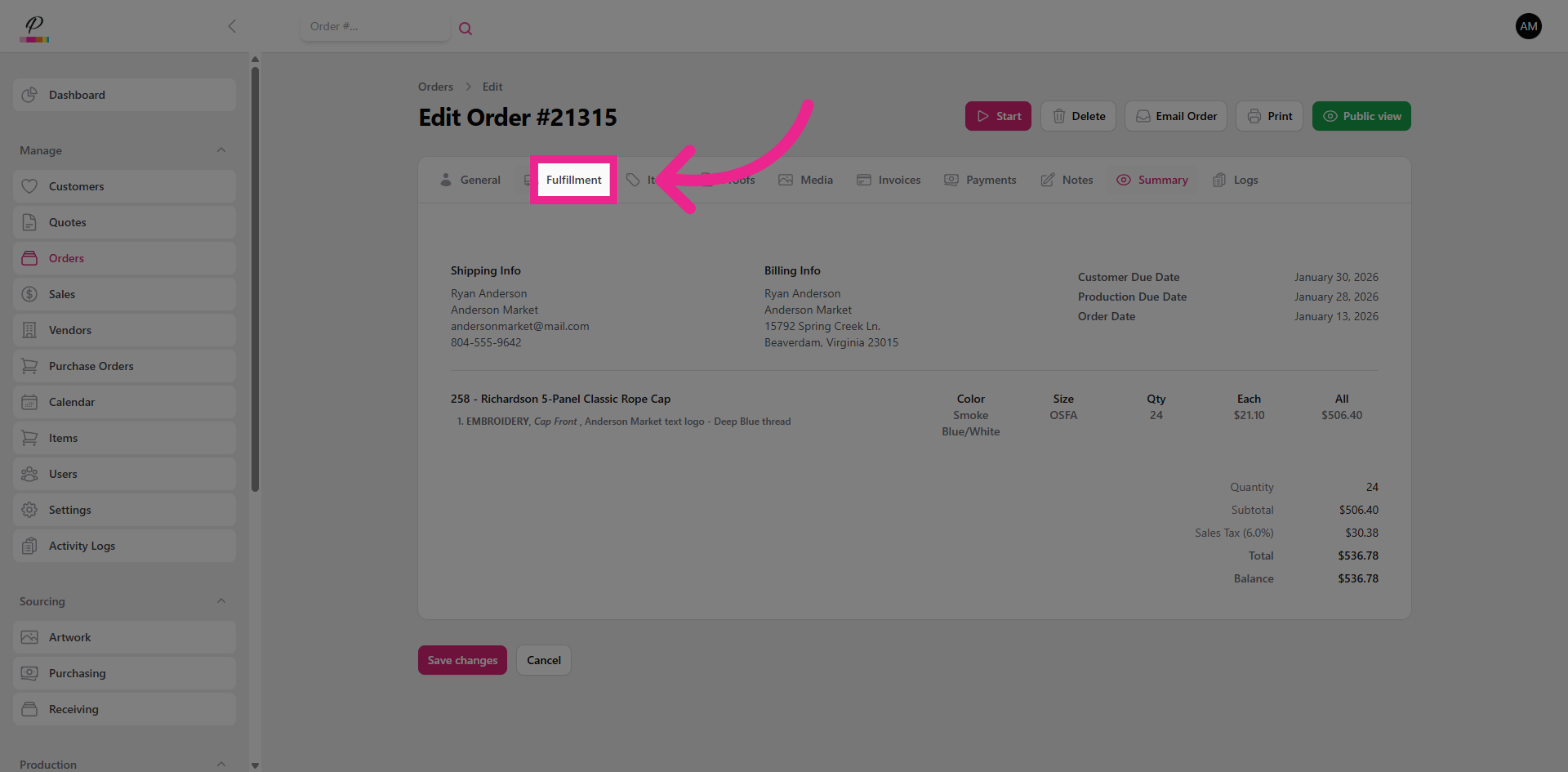Click the Customers heart icon
Viewport: 1568px width, 772px height.
[29, 186]
